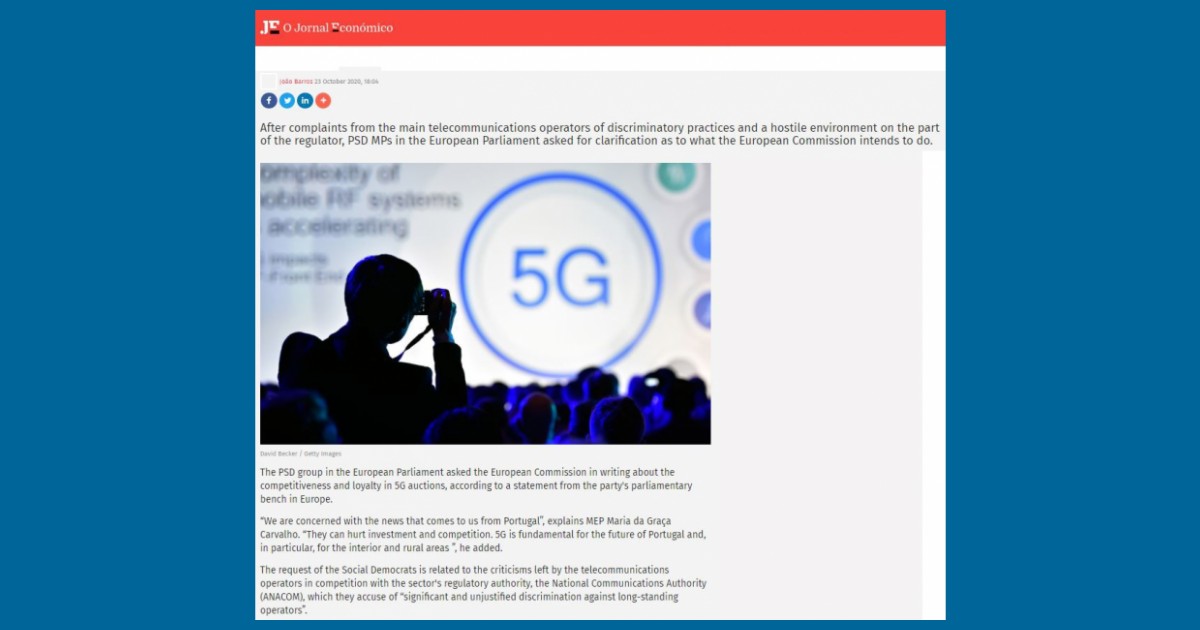
Task: Click the JE logo icon
Action: (x=269, y=27)
